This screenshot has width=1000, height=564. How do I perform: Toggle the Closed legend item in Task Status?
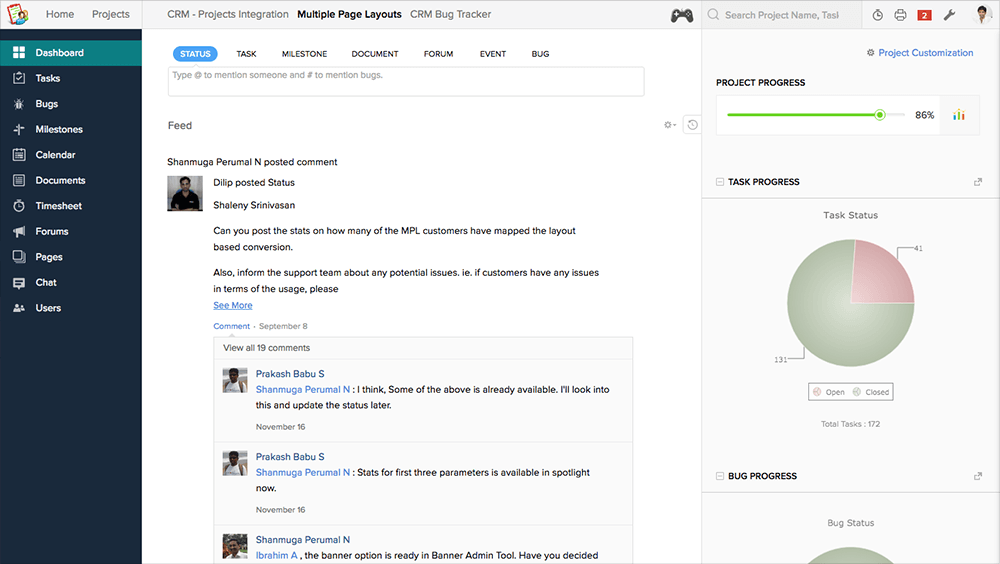coord(871,392)
